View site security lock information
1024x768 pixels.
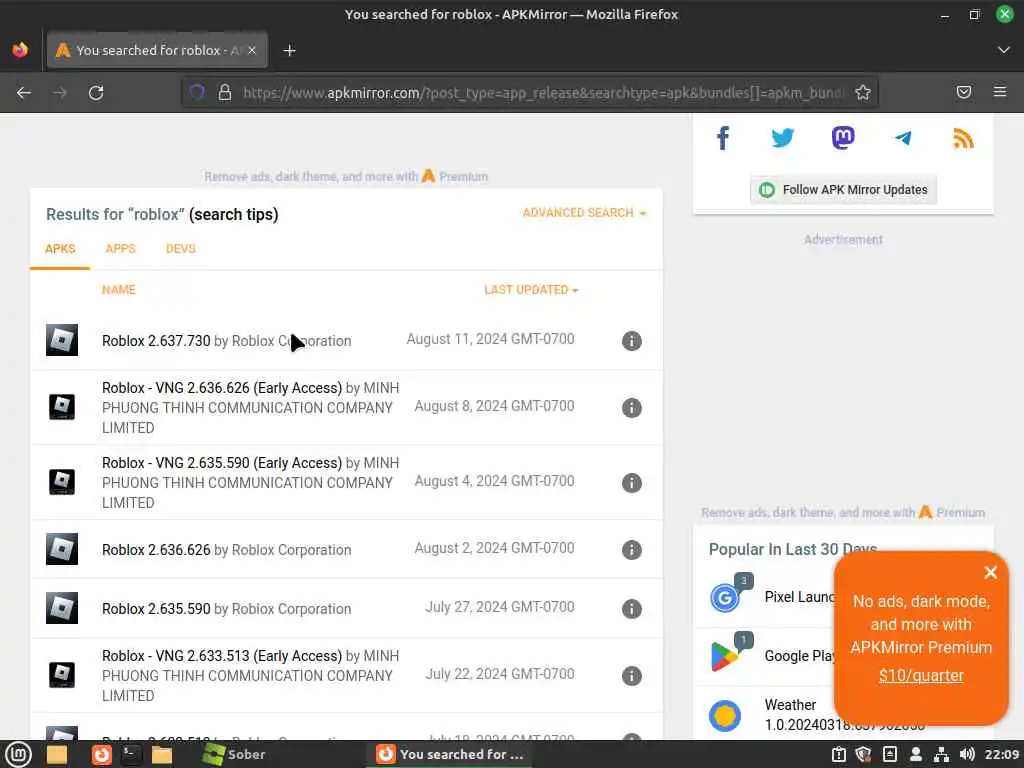225,93
